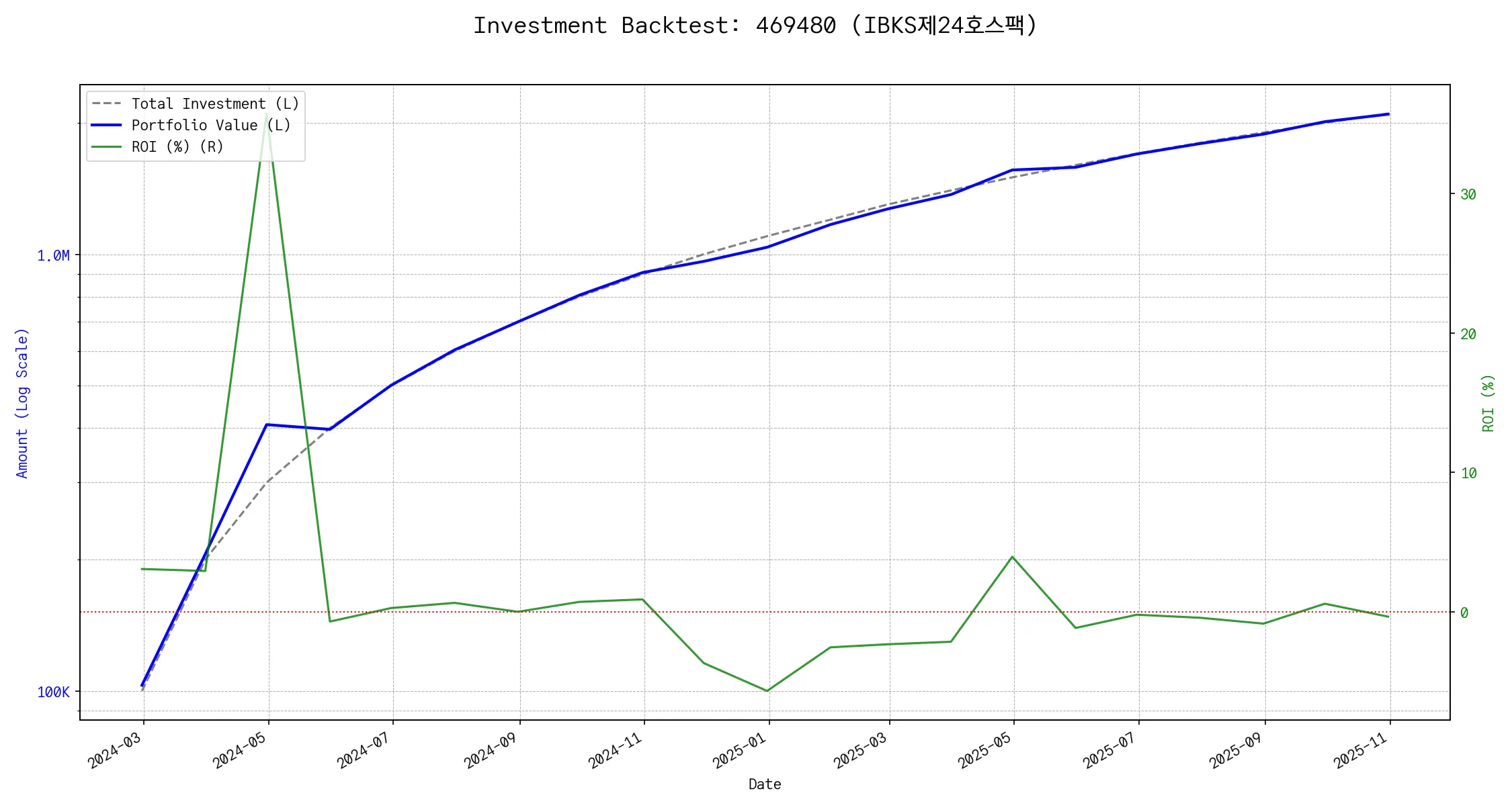Click the gray dashed legend line swatch
This screenshot has width=1512, height=806.
click(x=106, y=104)
